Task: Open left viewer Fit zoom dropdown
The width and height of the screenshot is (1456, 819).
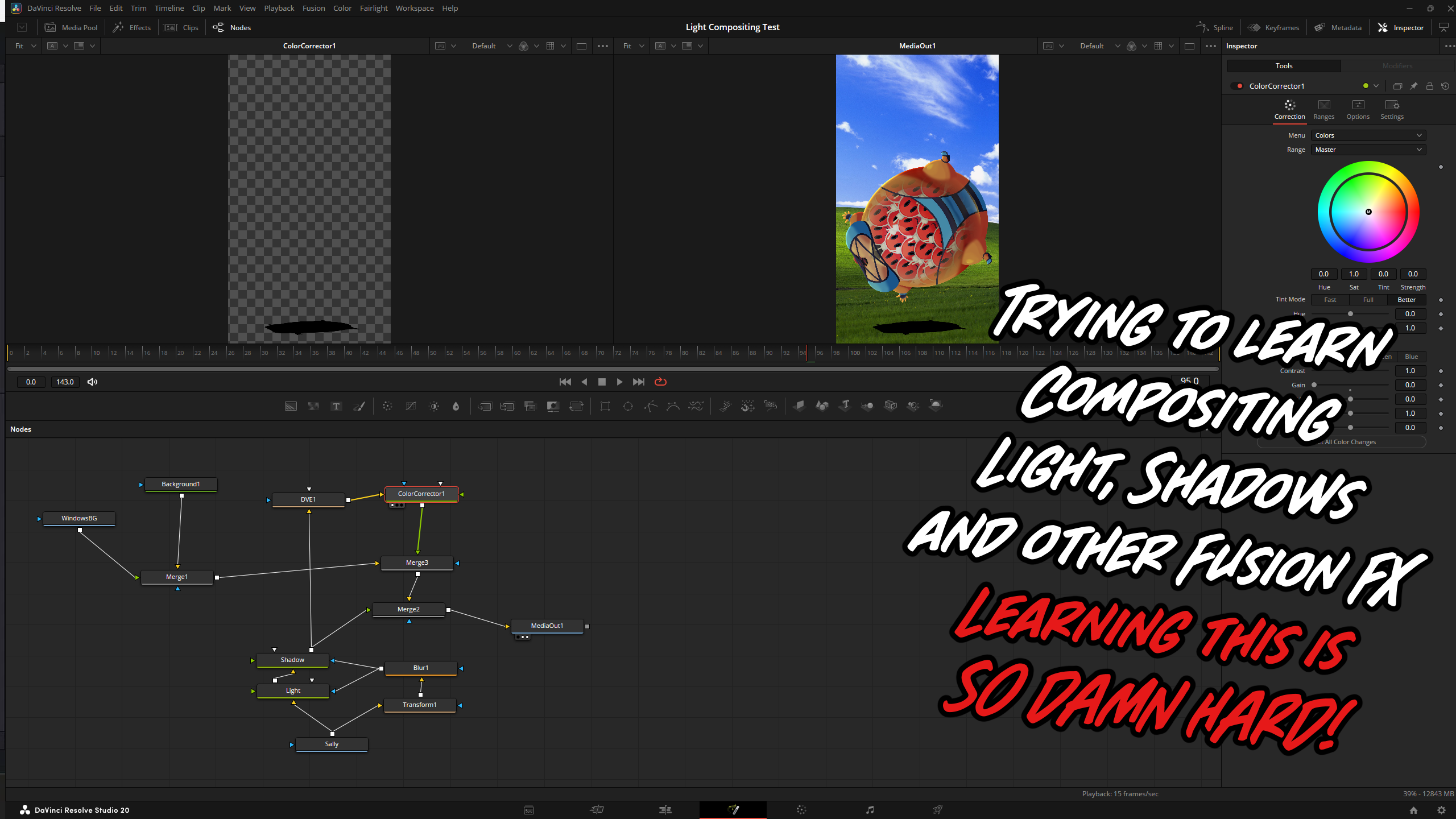Action: coord(25,46)
